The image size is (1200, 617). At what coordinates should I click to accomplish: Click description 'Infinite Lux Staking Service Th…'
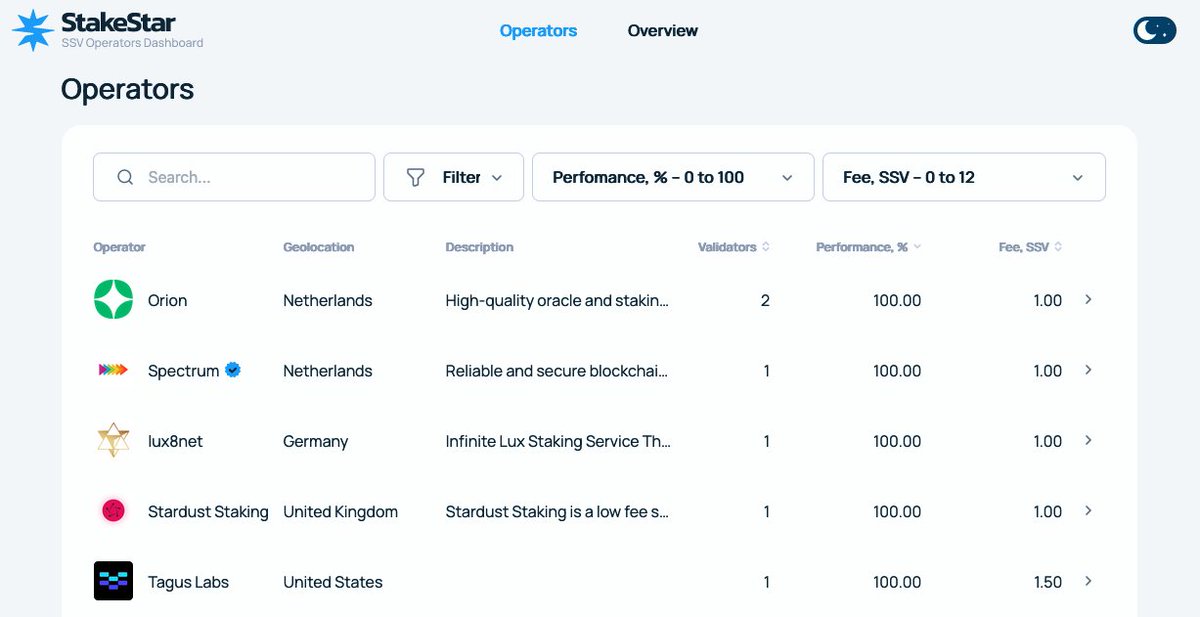click(x=558, y=441)
